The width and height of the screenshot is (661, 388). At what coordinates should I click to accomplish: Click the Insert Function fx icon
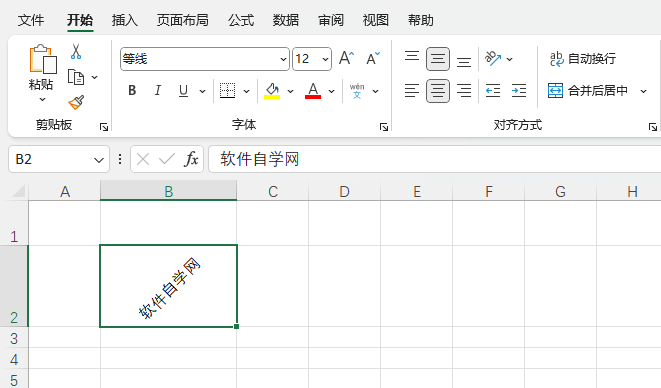point(191,159)
